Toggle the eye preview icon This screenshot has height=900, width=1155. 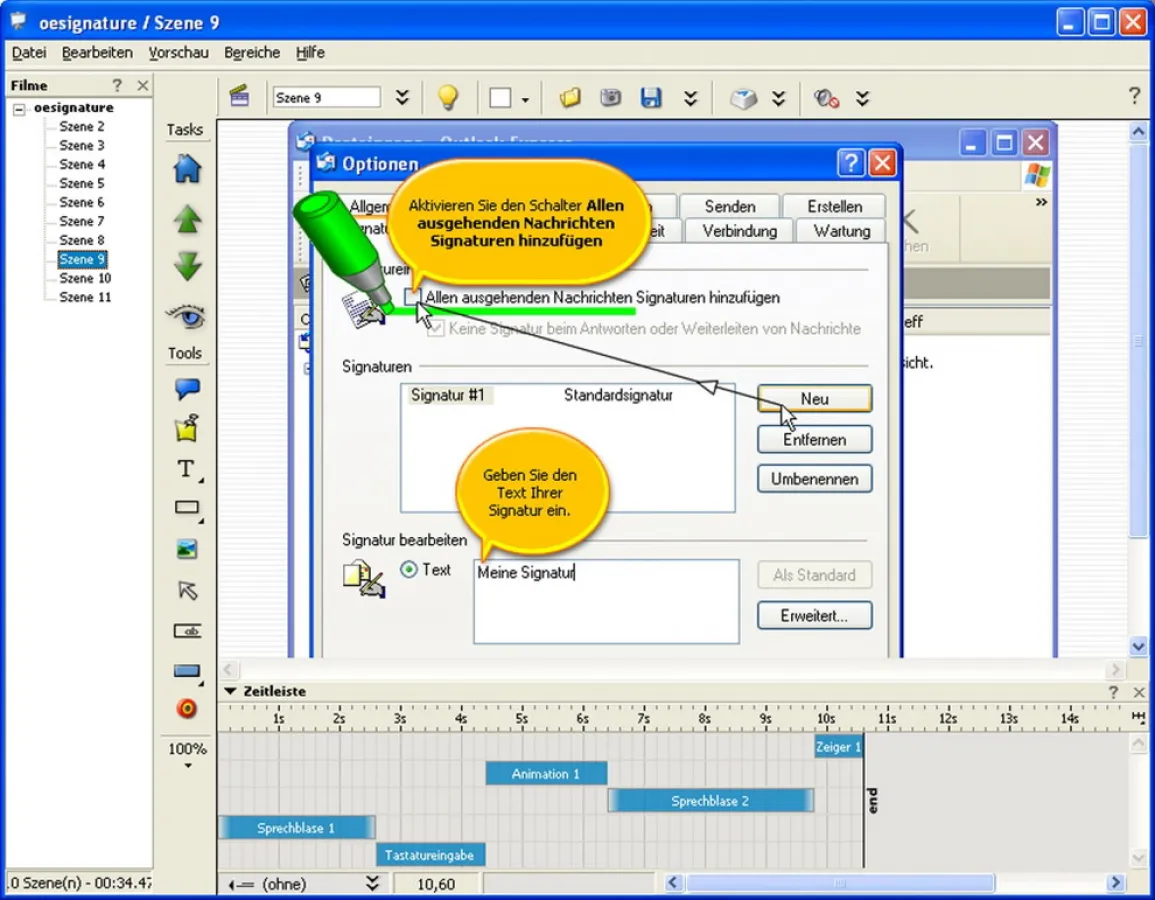pyautogui.click(x=187, y=317)
